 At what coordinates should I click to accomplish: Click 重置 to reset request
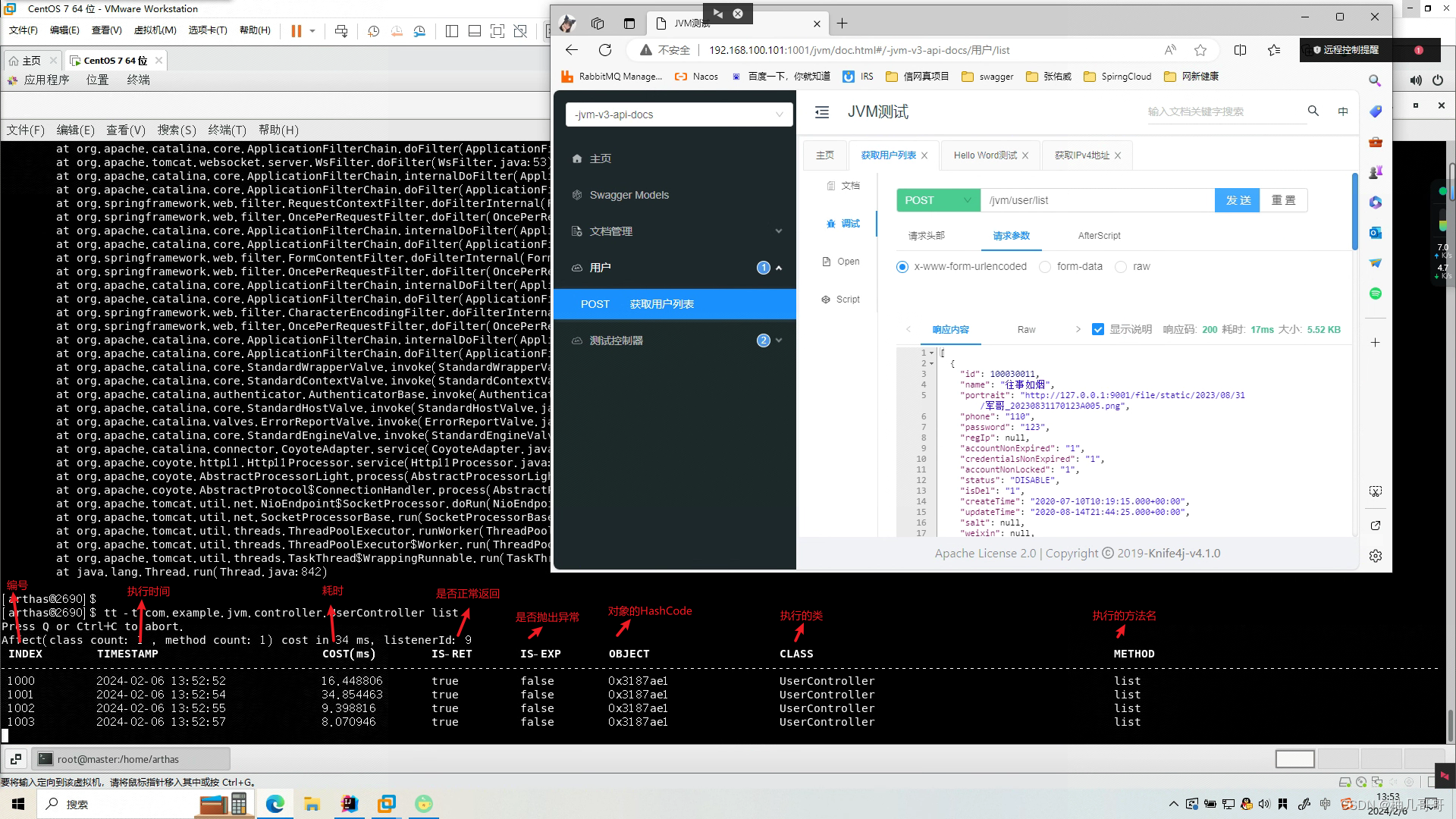[1284, 200]
